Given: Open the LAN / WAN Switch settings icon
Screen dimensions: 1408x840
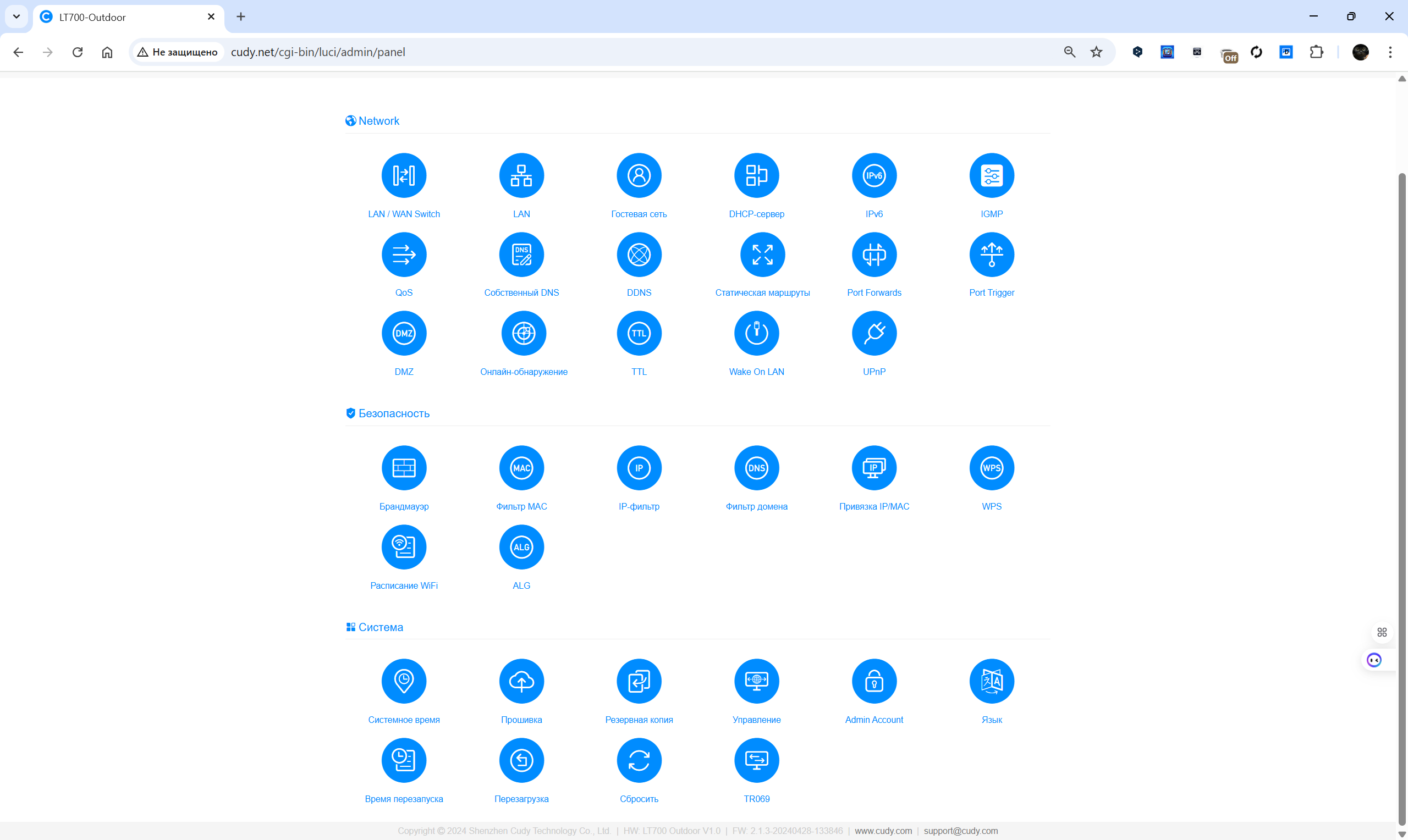Looking at the screenshot, I should (x=404, y=175).
